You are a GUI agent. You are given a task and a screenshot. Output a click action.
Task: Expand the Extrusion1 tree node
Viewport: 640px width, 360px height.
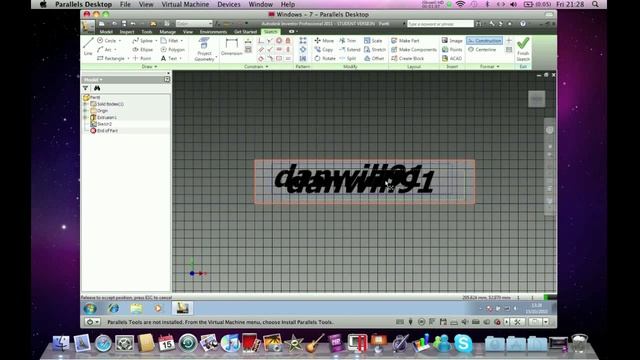click(x=86, y=118)
